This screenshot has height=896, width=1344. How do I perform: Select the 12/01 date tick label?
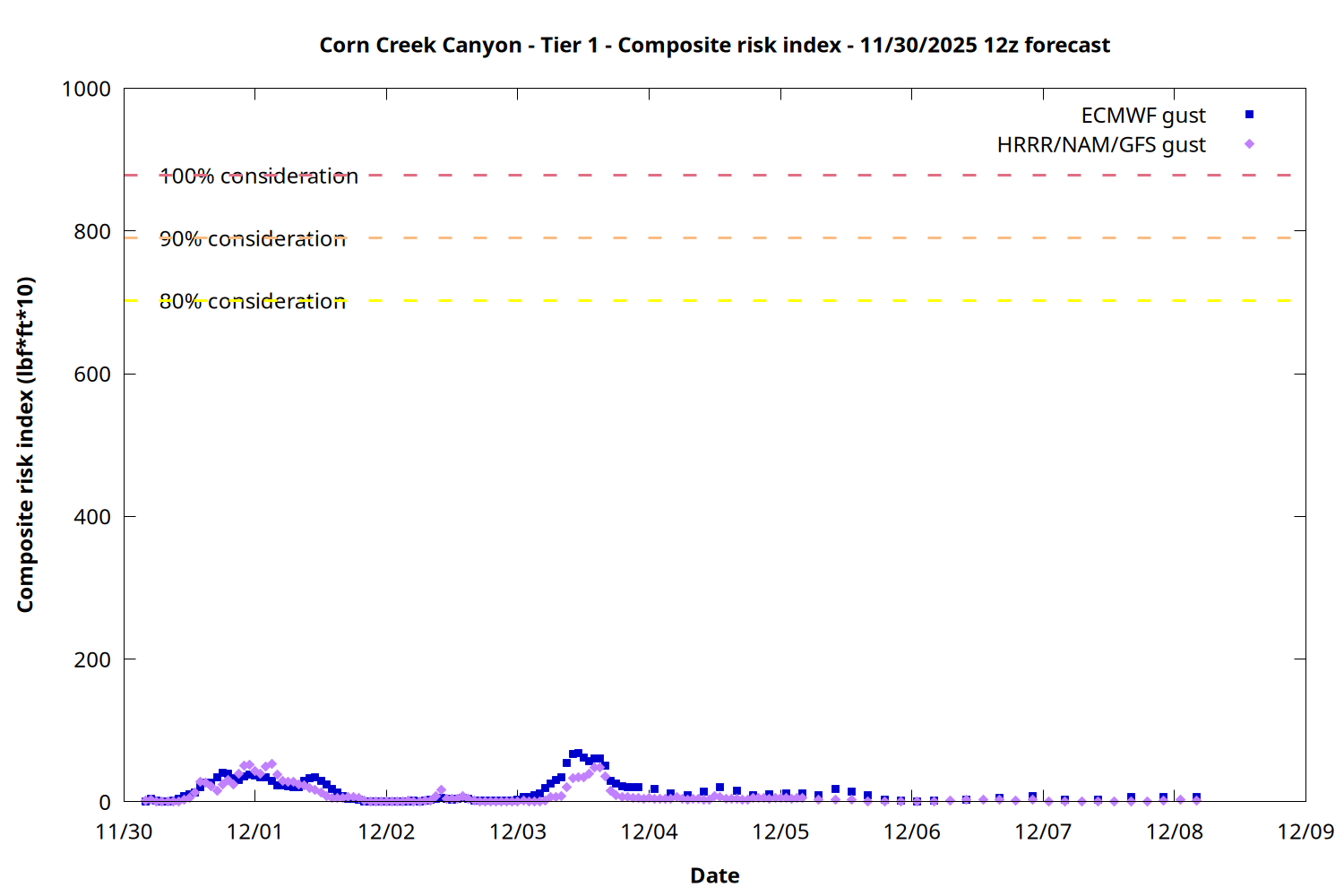coord(254,831)
